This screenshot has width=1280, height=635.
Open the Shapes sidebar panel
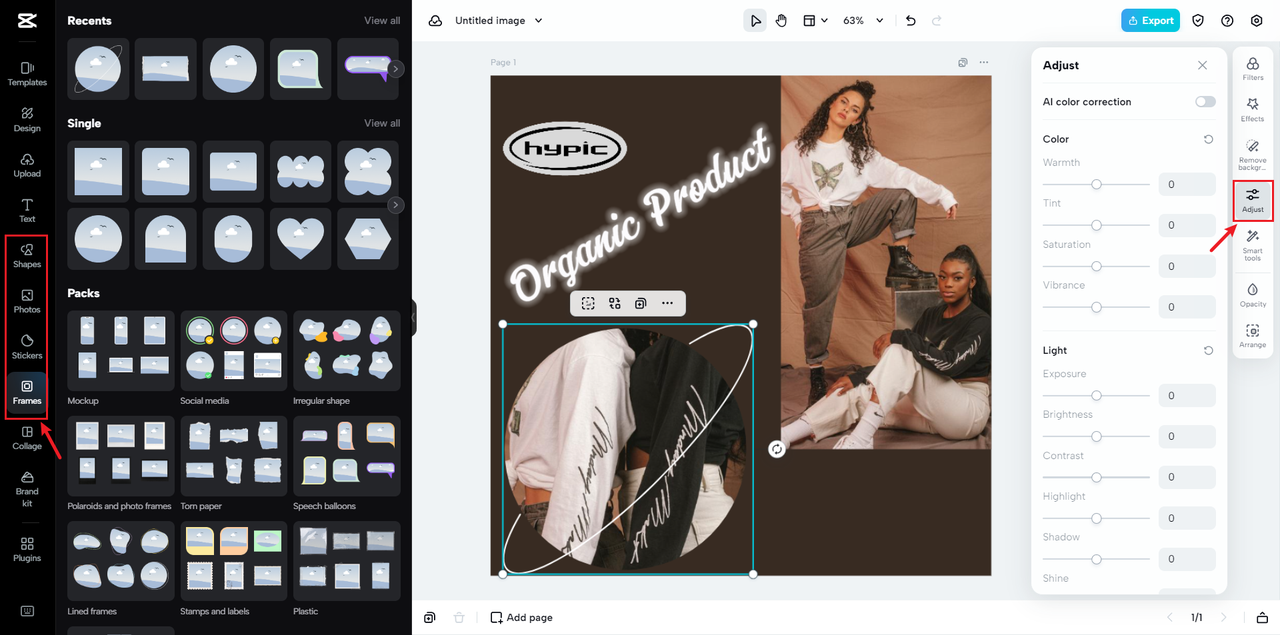[27, 256]
